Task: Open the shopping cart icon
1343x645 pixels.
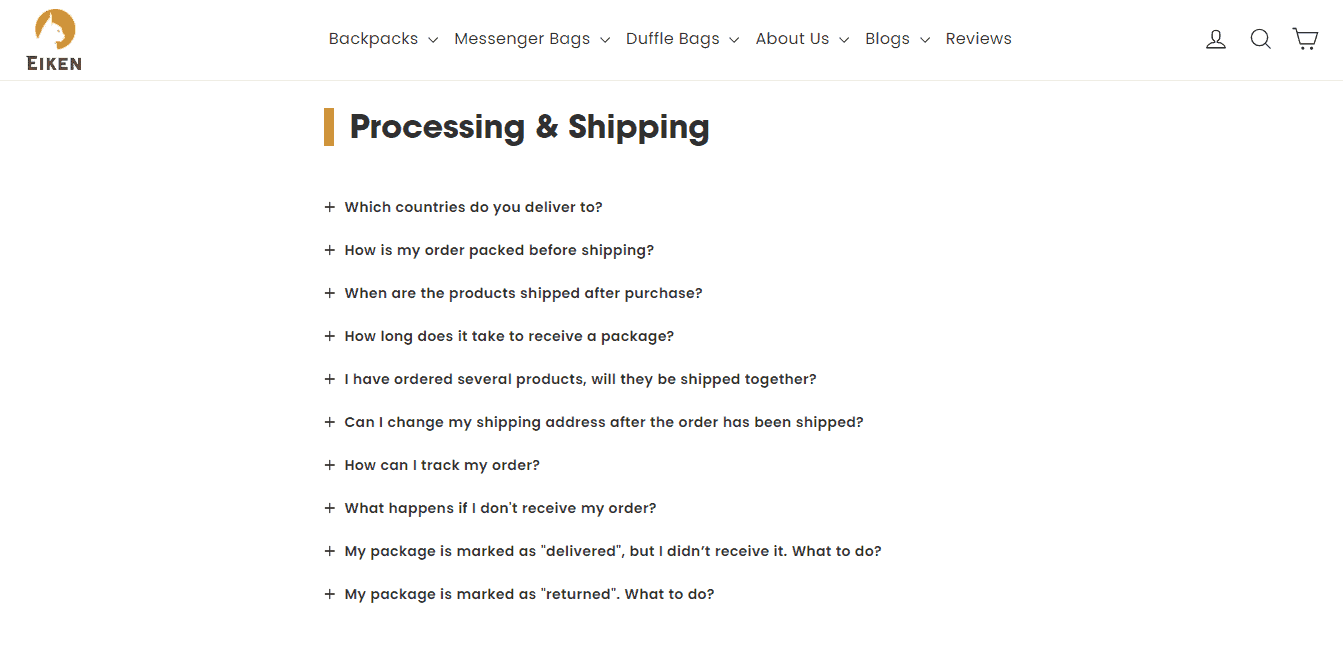Action: coord(1305,38)
